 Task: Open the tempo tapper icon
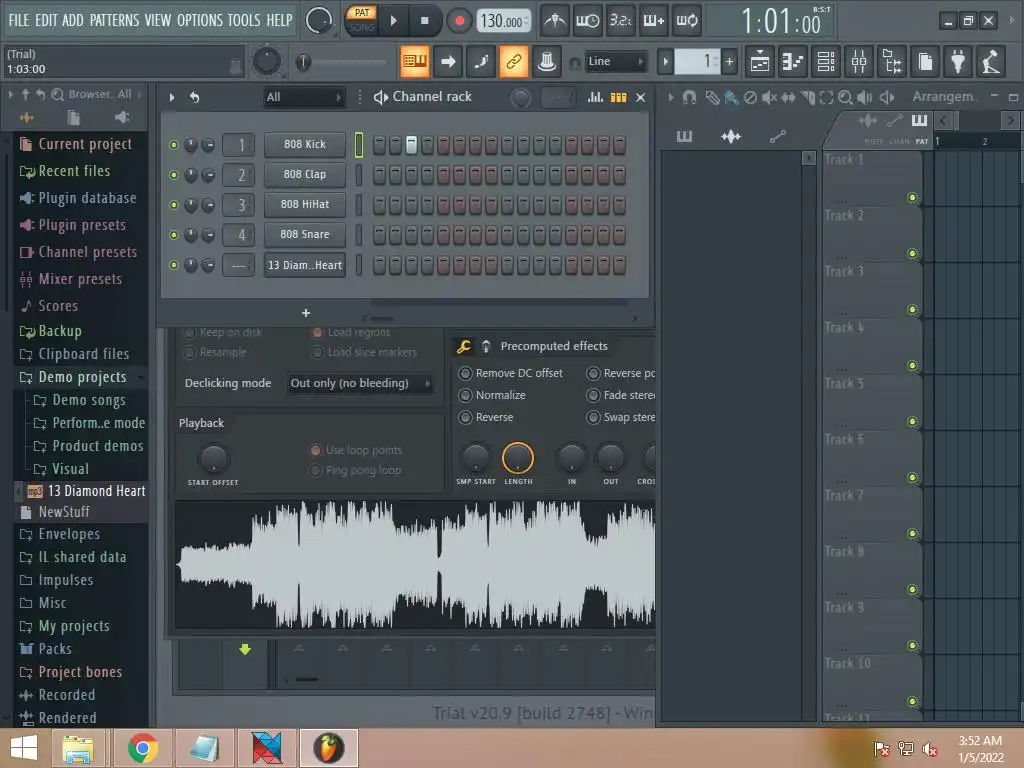coord(991,62)
